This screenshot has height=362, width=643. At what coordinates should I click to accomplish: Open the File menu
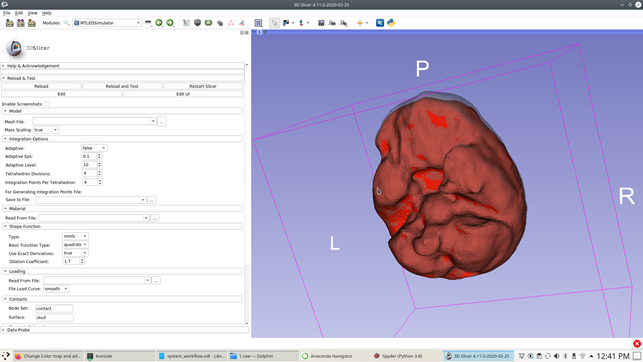coord(7,13)
